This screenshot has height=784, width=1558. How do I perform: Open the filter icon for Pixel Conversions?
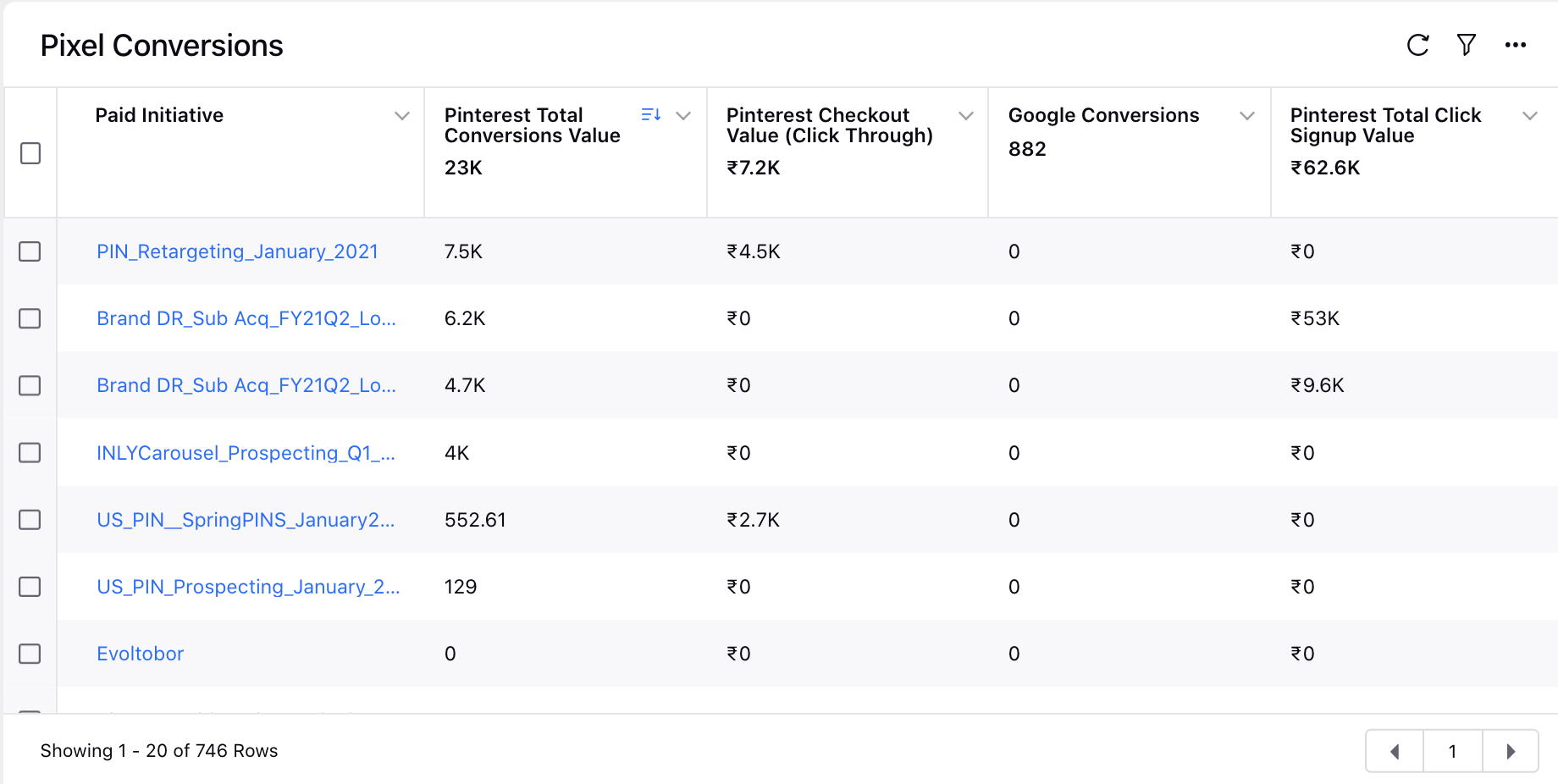pos(1466,45)
